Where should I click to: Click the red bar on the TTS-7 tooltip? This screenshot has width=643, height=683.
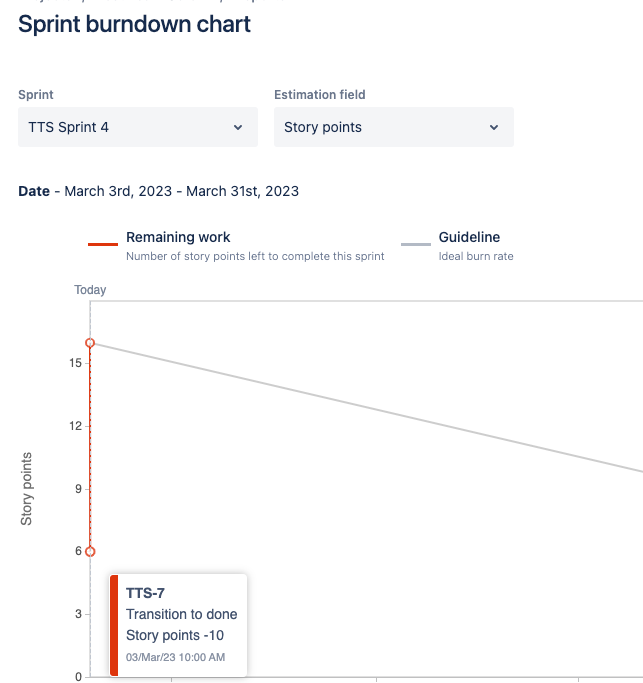tap(114, 626)
